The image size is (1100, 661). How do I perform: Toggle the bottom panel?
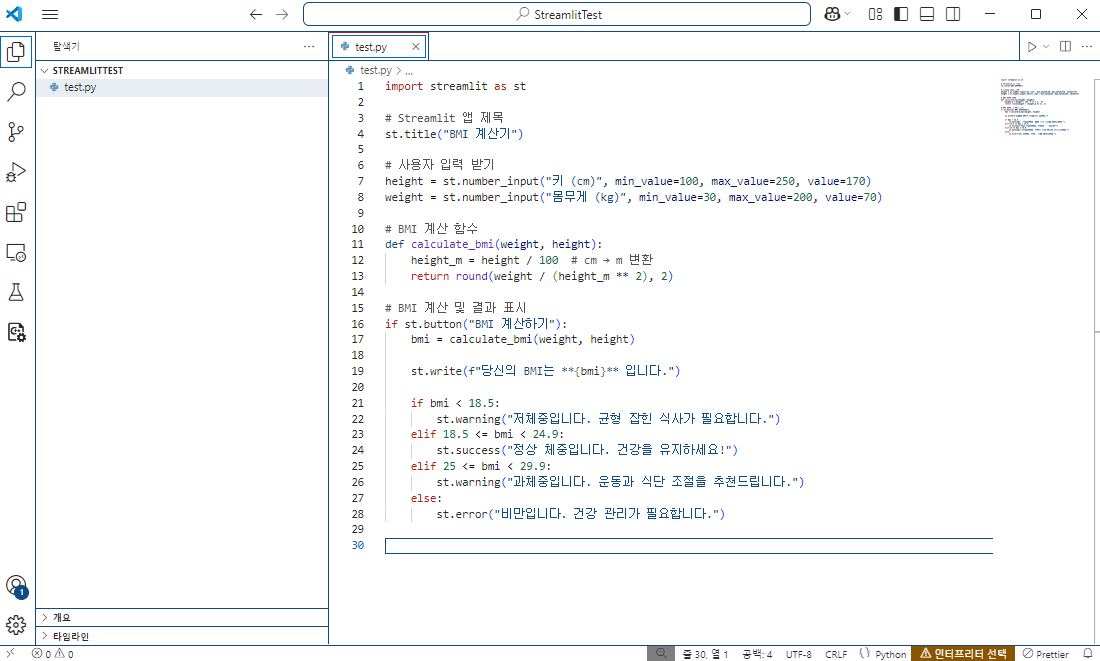pyautogui.click(x=927, y=14)
